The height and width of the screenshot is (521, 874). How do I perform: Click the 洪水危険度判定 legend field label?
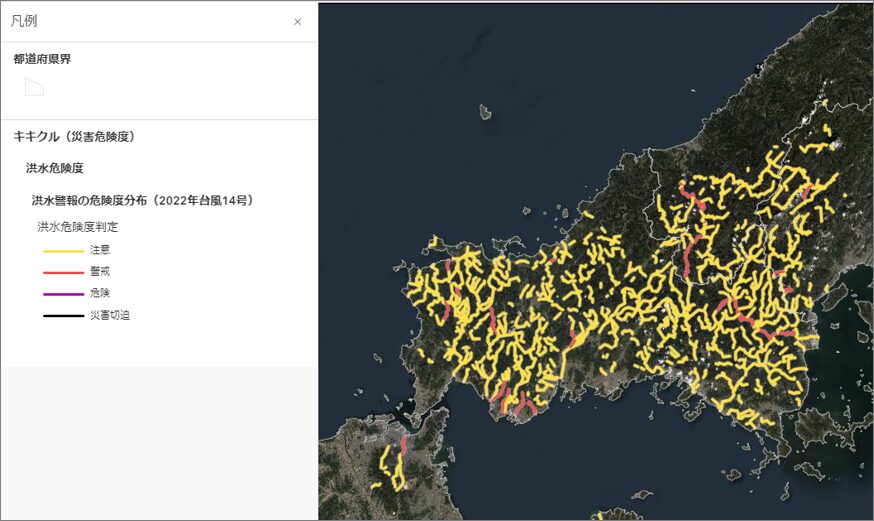pos(78,227)
